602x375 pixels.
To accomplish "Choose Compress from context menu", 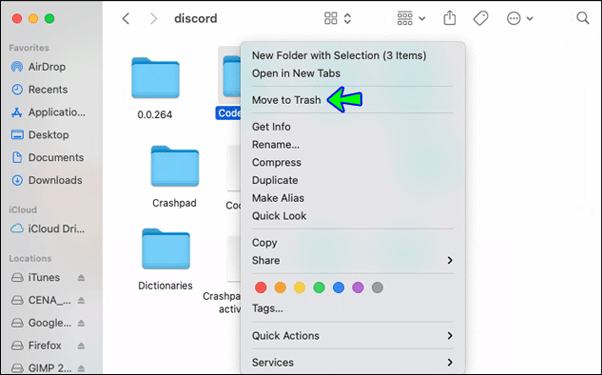I will tap(276, 162).
